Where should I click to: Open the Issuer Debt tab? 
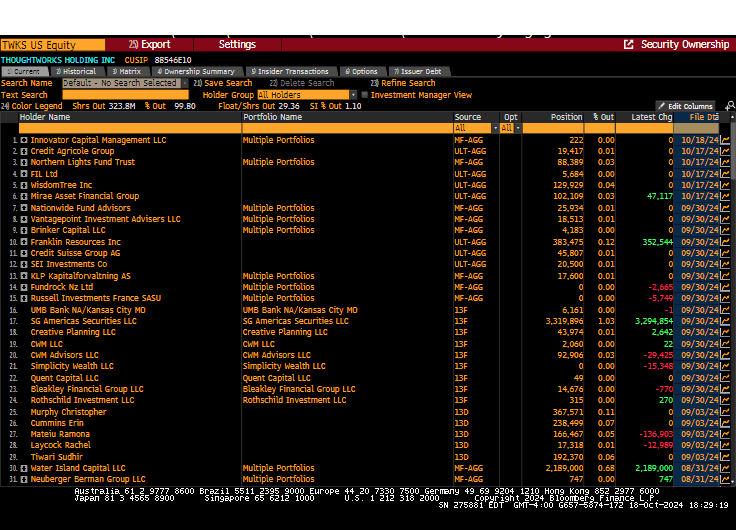[418, 71]
